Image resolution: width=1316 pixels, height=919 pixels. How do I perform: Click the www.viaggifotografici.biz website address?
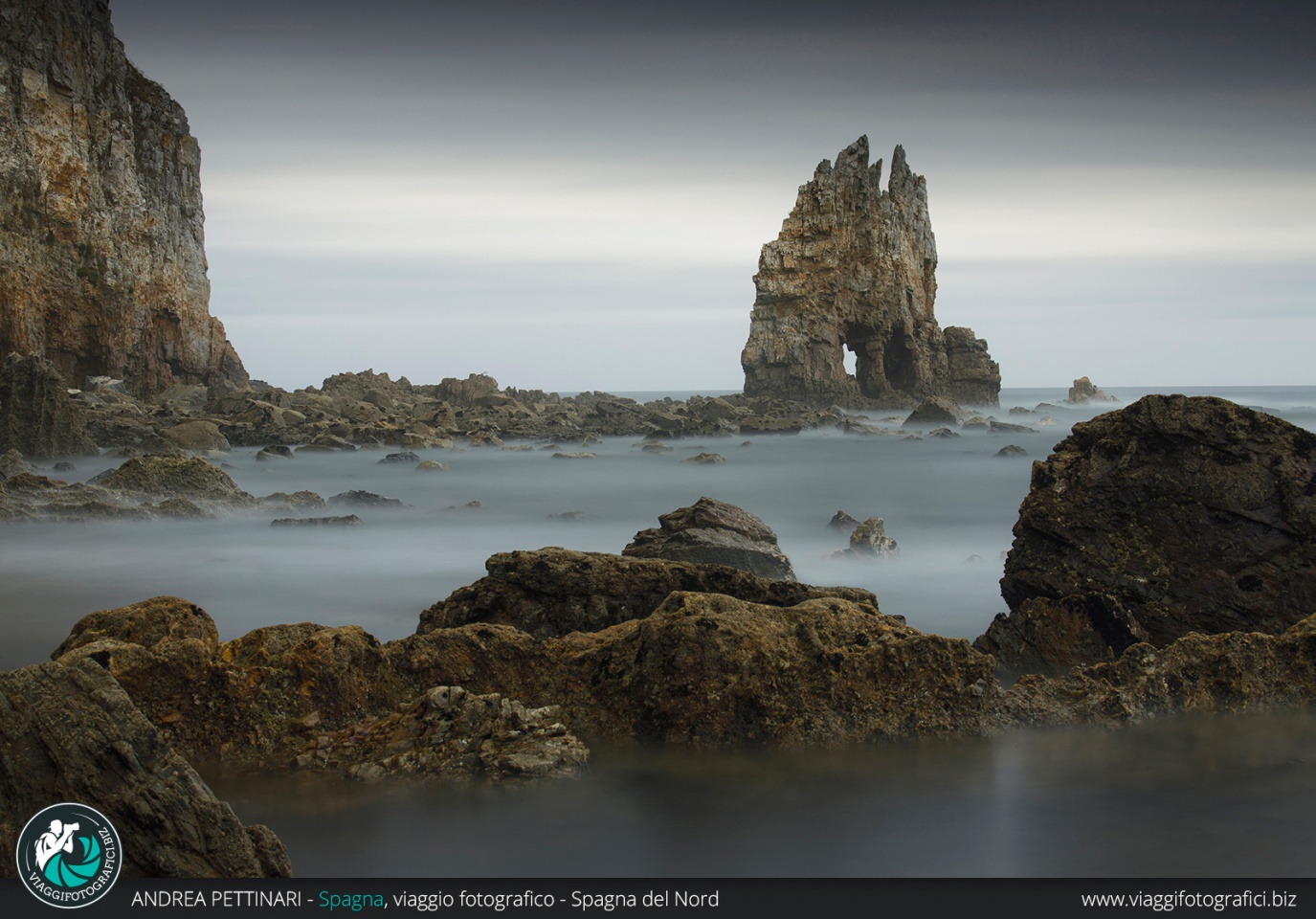[x=1189, y=900]
